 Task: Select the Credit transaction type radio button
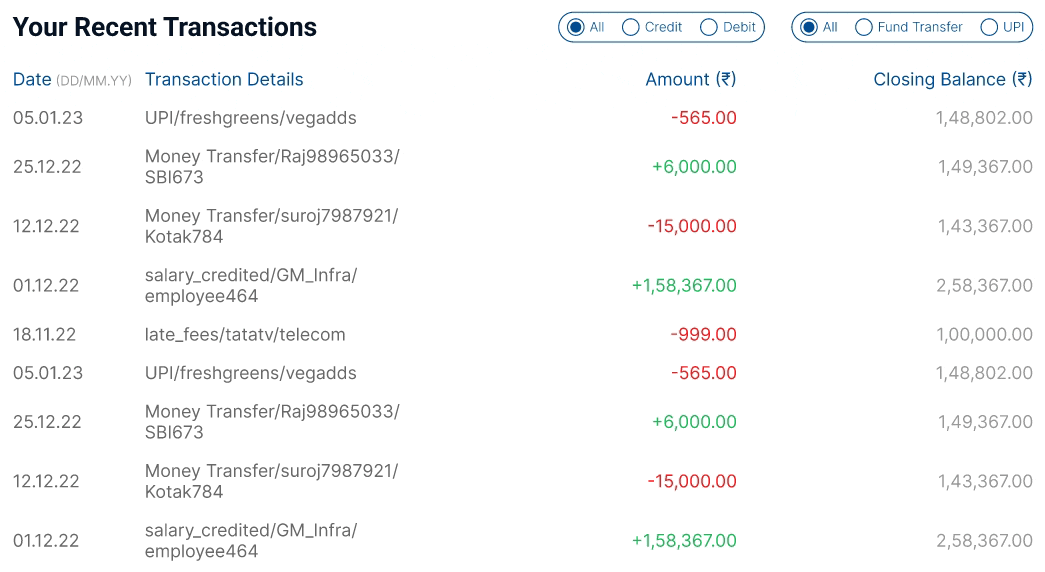[x=631, y=27]
